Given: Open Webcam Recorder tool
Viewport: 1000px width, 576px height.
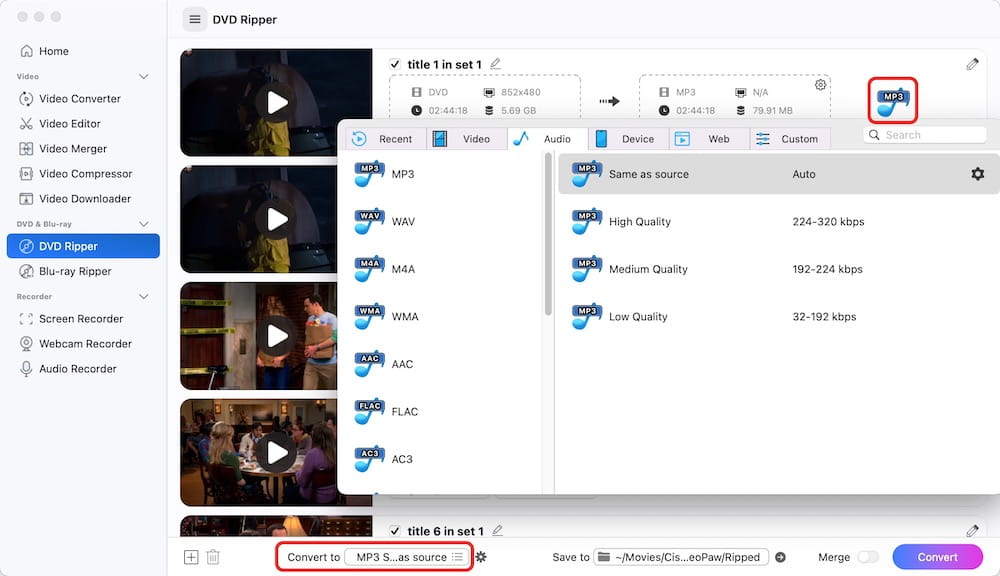Looking at the screenshot, I should (x=76, y=343).
